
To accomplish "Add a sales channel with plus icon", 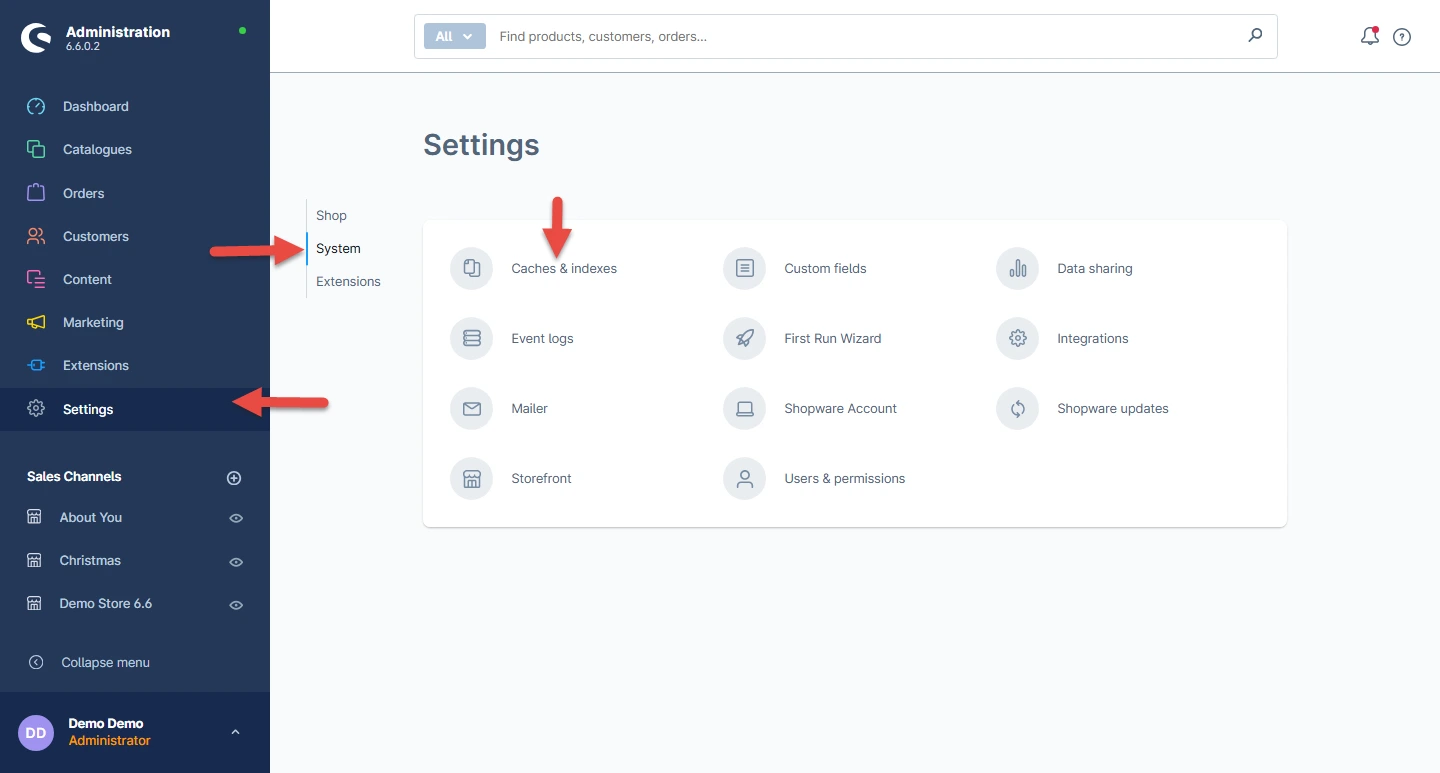I will 234,478.
